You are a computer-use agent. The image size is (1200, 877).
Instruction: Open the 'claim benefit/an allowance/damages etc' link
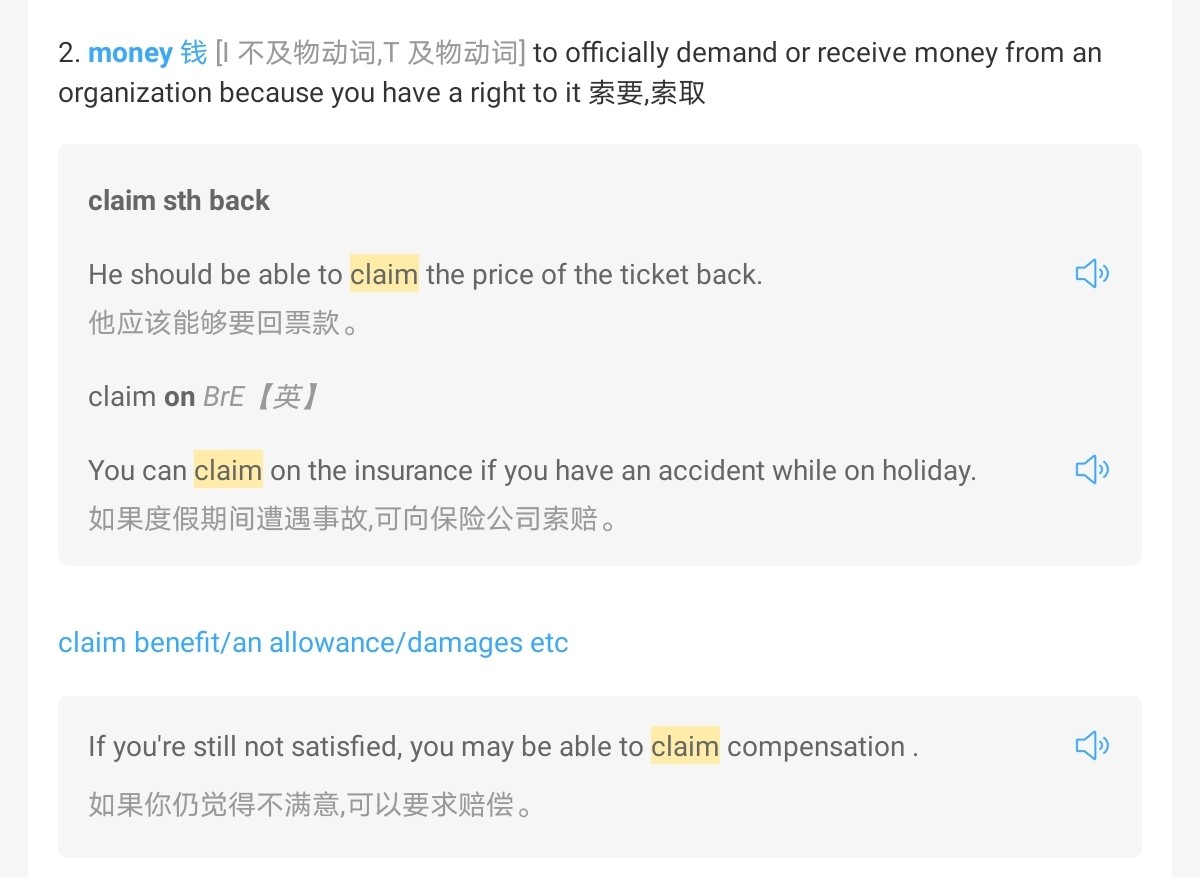(x=313, y=642)
